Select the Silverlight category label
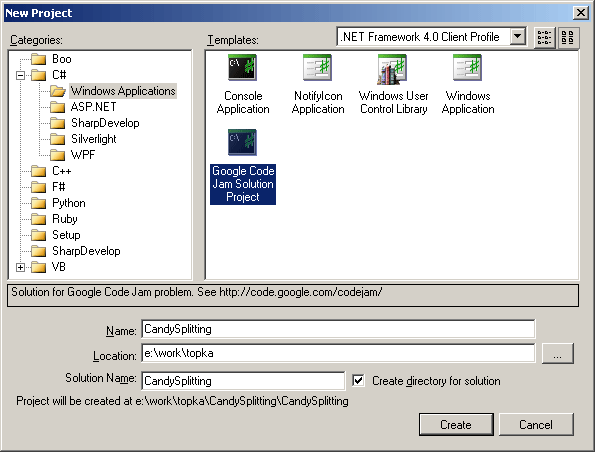The width and height of the screenshot is (595, 452). click(x=94, y=139)
